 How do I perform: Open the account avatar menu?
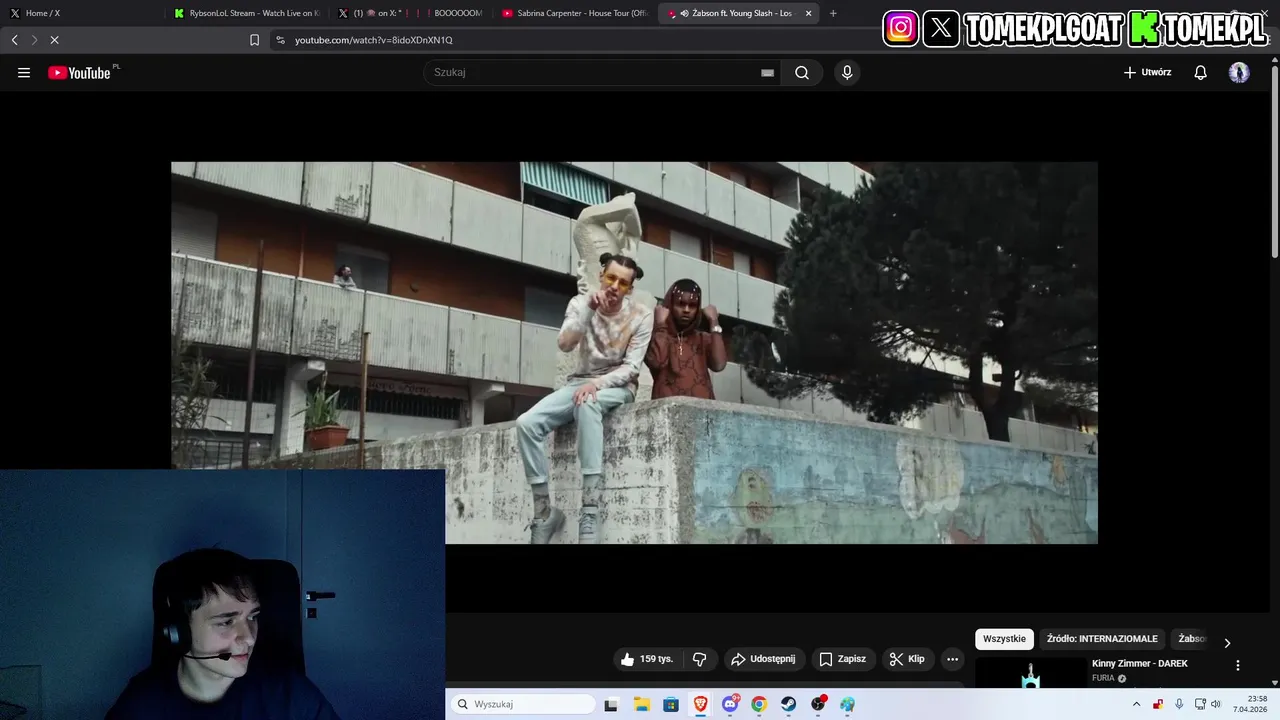(1239, 72)
